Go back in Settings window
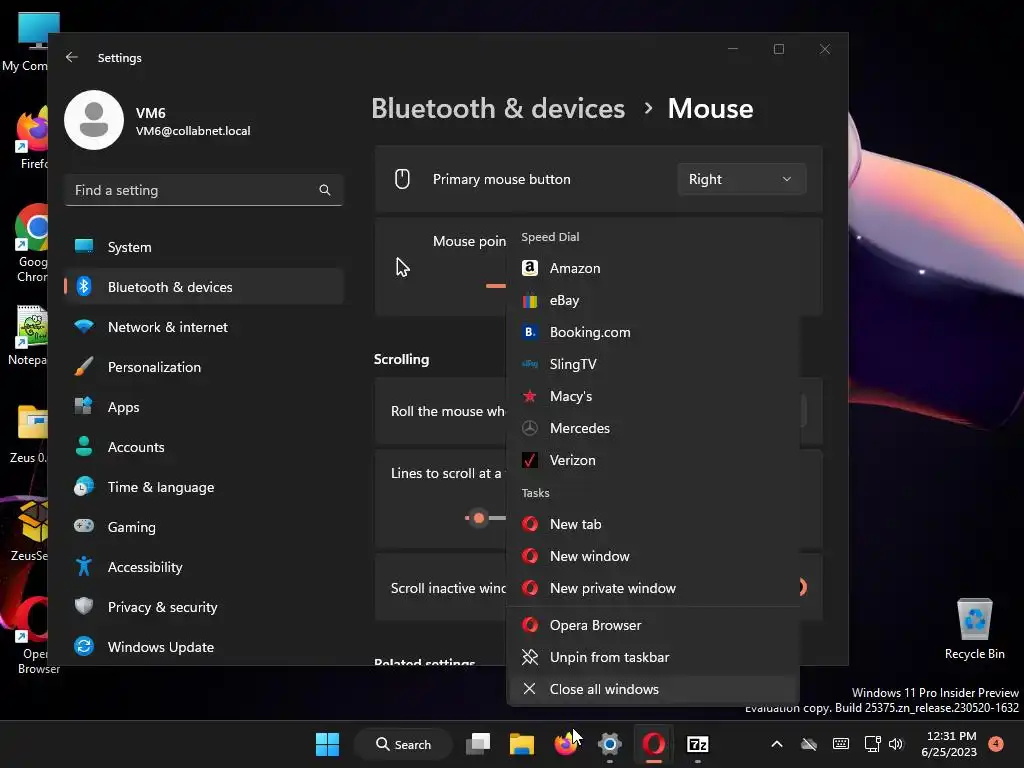Viewport: 1024px width, 768px height. tap(72, 57)
